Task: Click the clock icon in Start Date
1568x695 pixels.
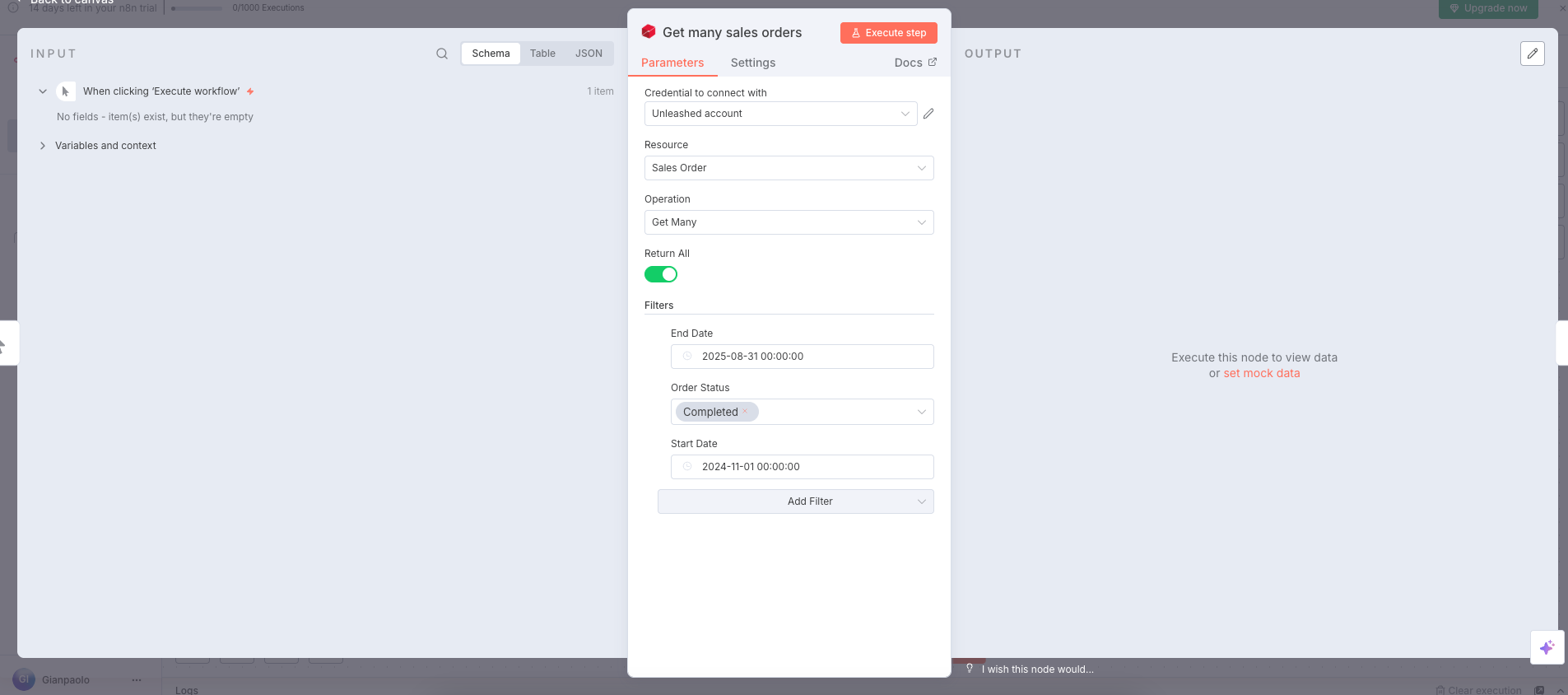Action: (687, 467)
